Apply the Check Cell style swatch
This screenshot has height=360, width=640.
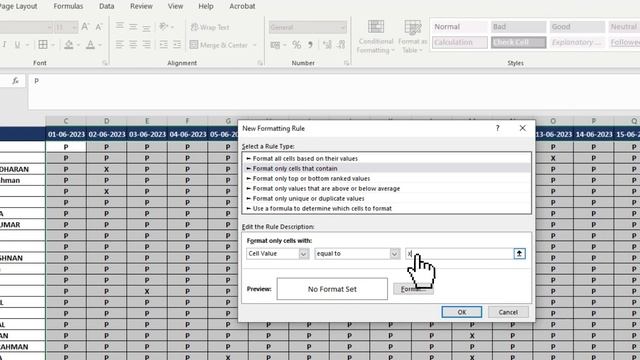click(x=518, y=42)
